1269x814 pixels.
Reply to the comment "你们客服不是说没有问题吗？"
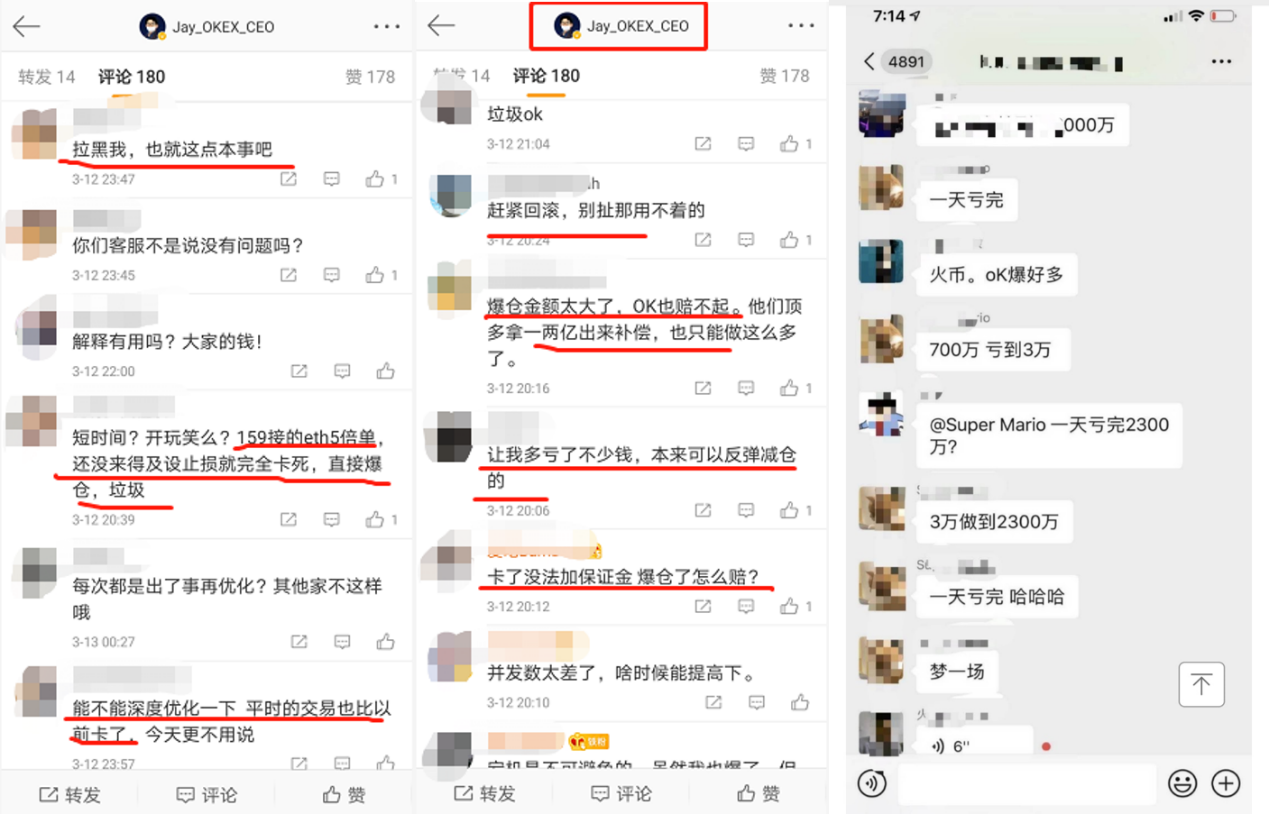[332, 275]
